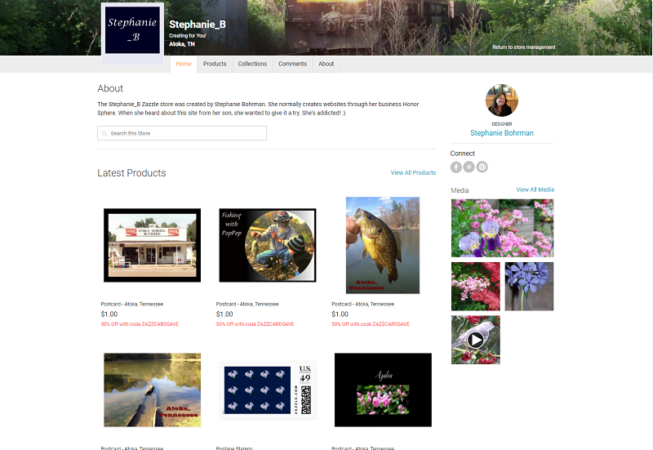
Task: Open the Stephanie Bohrman designer link
Action: click(x=502, y=133)
